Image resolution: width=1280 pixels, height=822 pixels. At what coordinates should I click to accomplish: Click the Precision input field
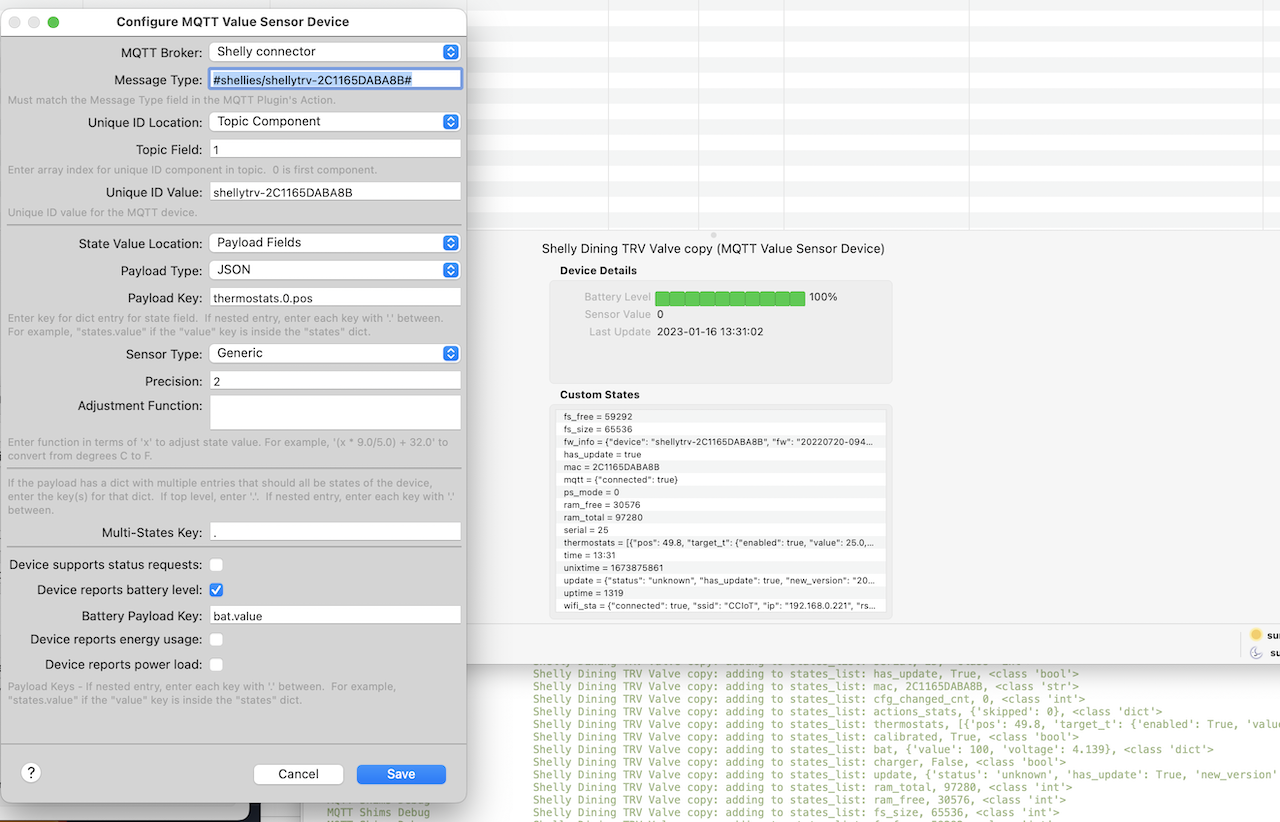tap(335, 381)
